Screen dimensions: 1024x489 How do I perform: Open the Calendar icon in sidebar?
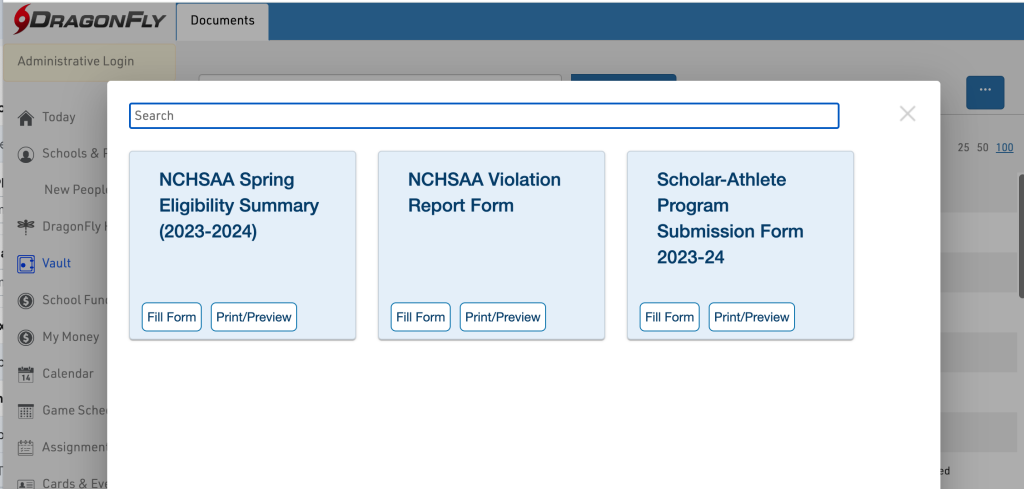26,374
